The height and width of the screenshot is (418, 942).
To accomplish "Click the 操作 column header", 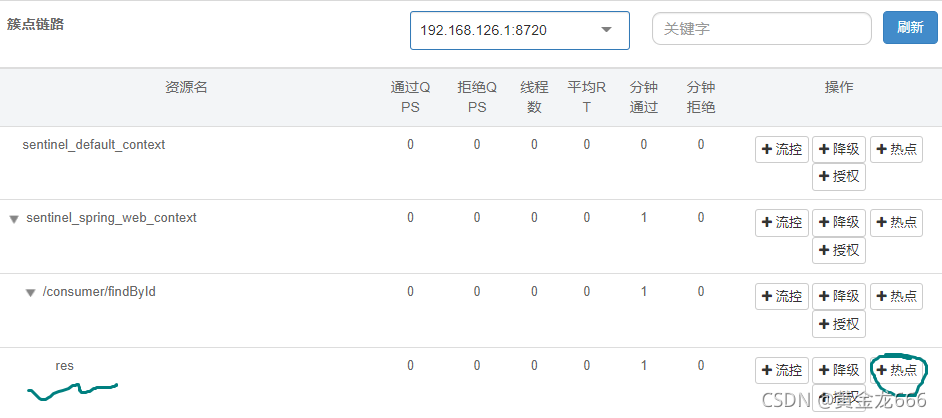I will (x=839, y=88).
